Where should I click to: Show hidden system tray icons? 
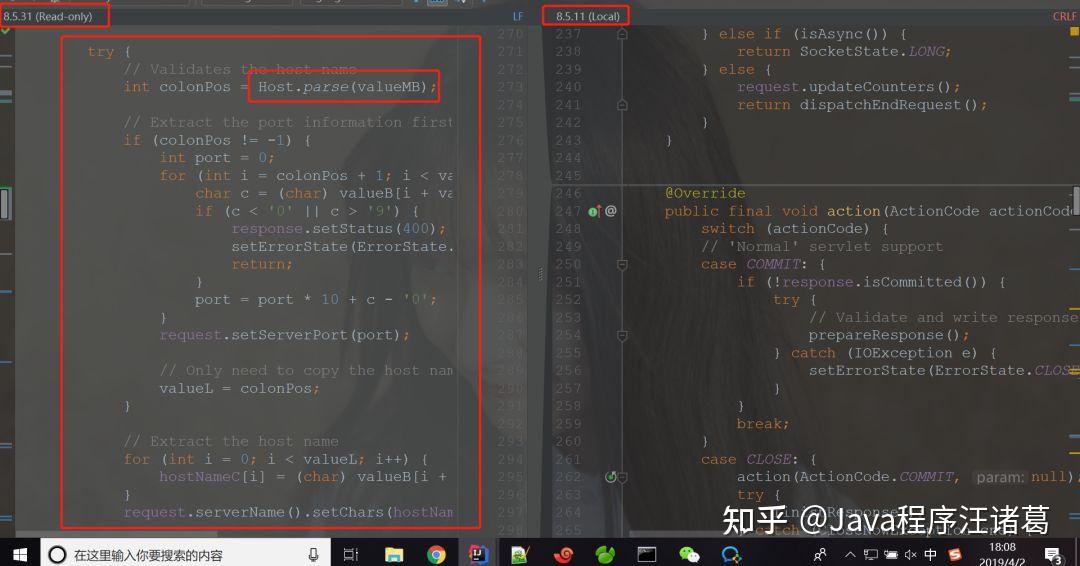click(x=850, y=554)
